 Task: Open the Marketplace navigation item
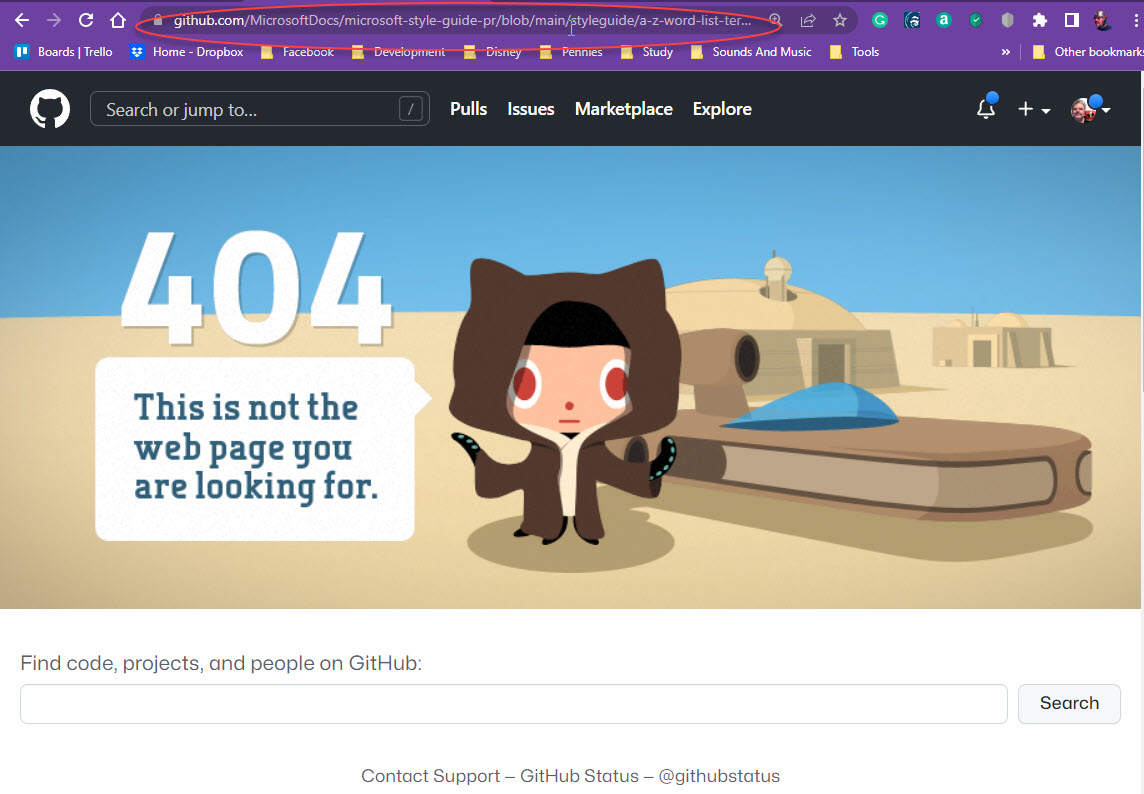(623, 110)
